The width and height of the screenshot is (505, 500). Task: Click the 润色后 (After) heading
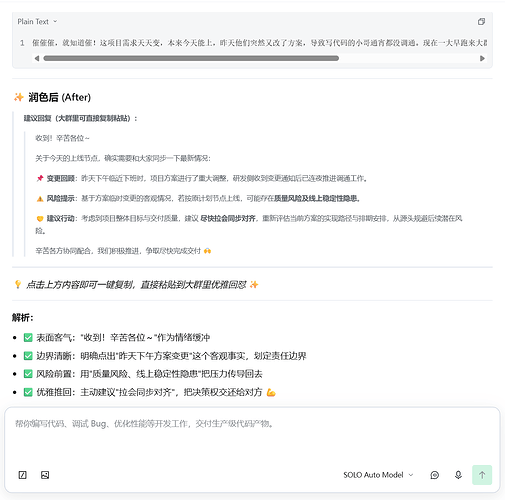(x=59, y=97)
